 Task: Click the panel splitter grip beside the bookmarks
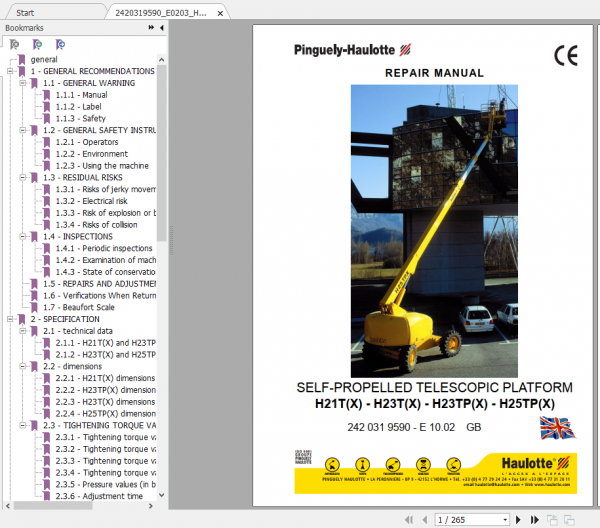[171, 240]
